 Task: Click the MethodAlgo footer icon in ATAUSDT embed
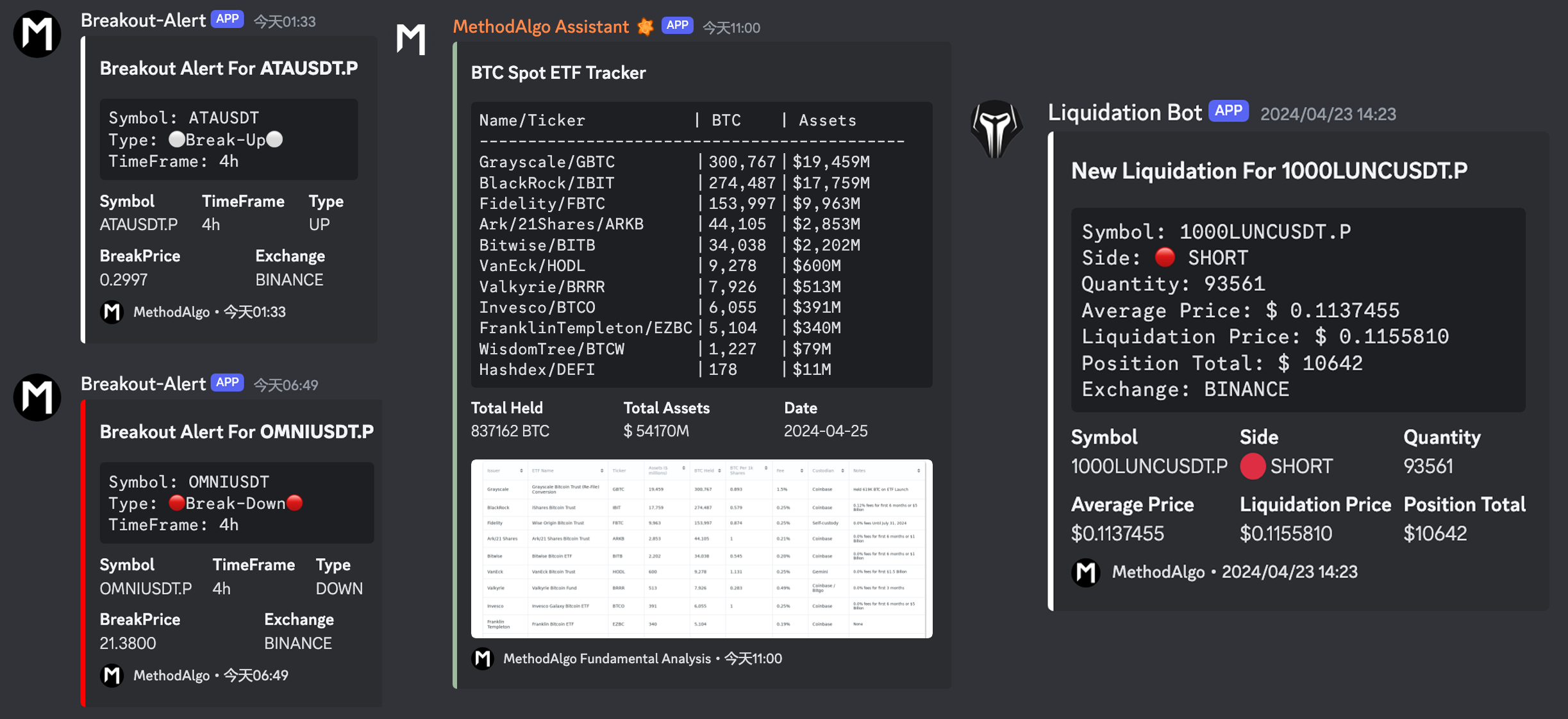point(112,312)
